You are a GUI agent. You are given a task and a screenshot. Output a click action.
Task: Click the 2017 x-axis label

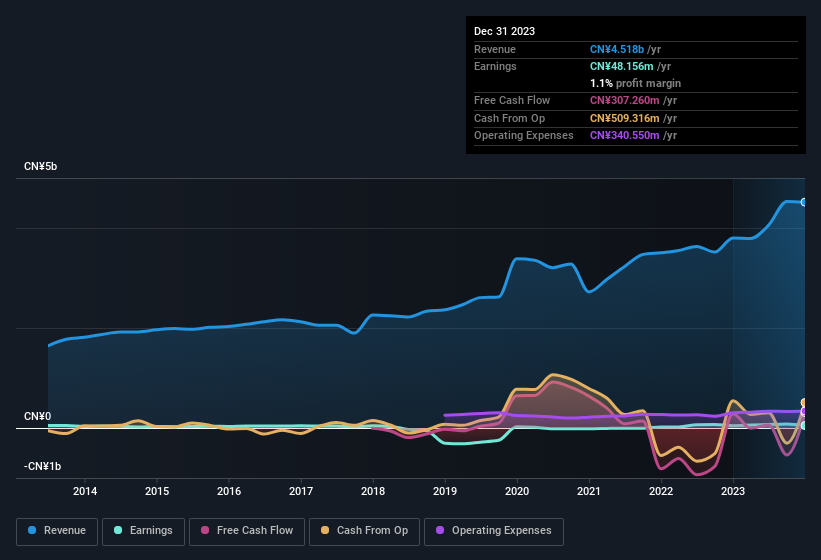point(301,491)
